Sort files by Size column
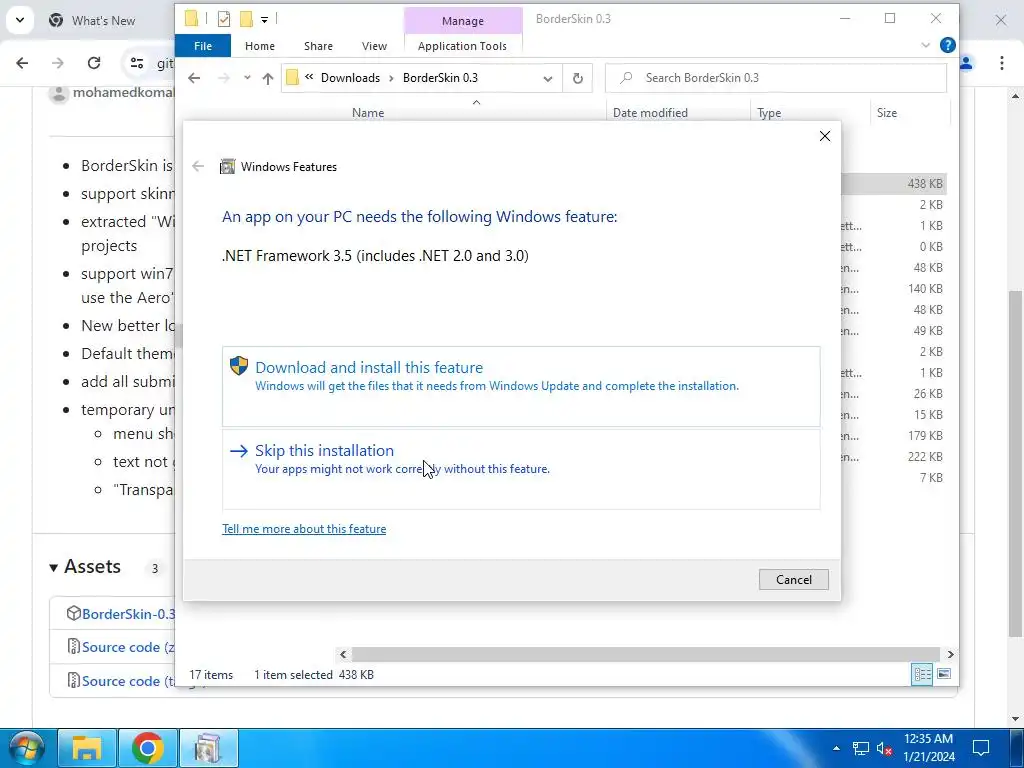 [x=886, y=113]
